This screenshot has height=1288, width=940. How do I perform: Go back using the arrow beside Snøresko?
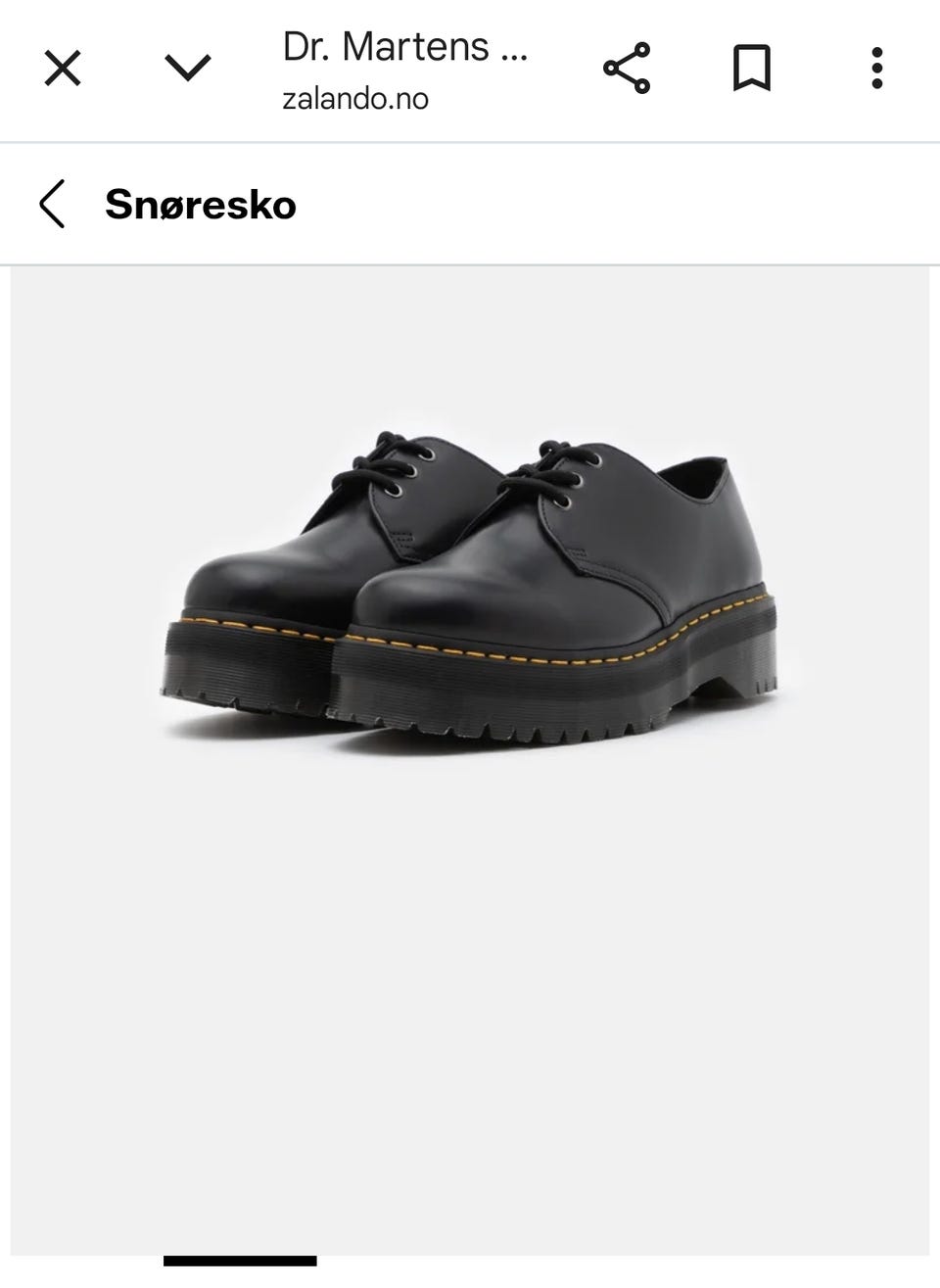(x=53, y=205)
